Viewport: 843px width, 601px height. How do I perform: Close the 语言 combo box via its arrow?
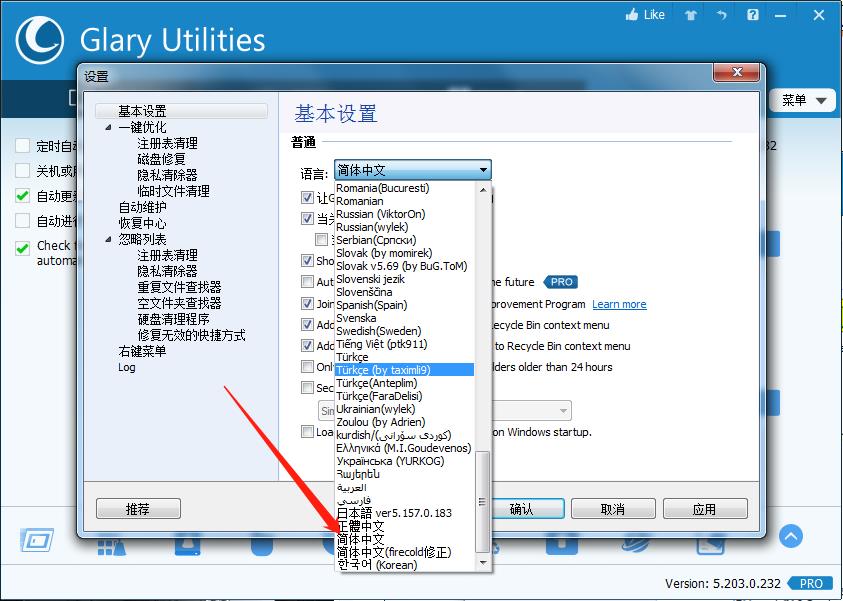pos(483,170)
